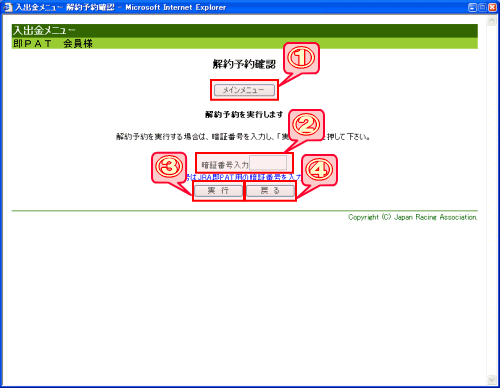Focus the 暗証番号入力 PIN field

point(268,163)
